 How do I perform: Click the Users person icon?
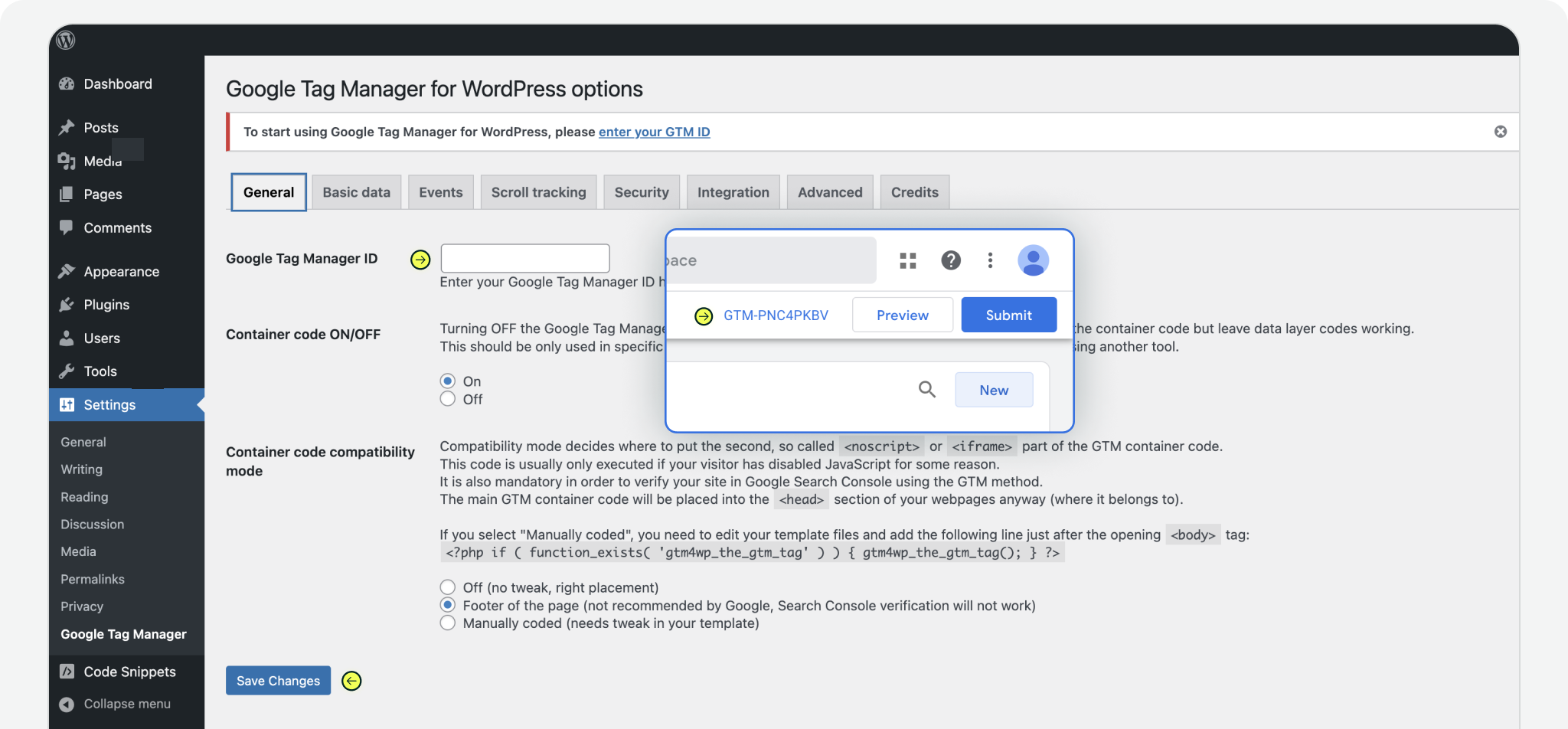coord(67,338)
